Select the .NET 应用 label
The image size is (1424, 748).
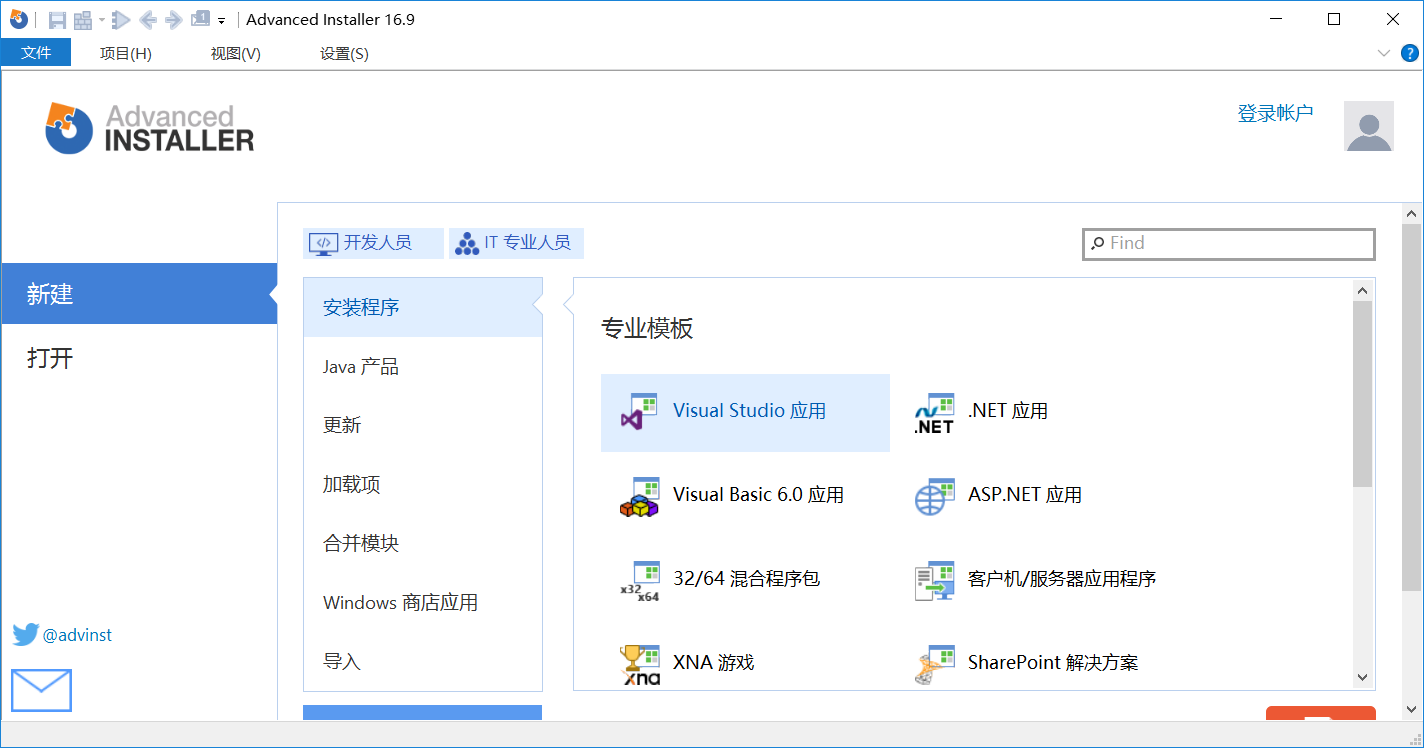pyautogui.click(x=1008, y=411)
